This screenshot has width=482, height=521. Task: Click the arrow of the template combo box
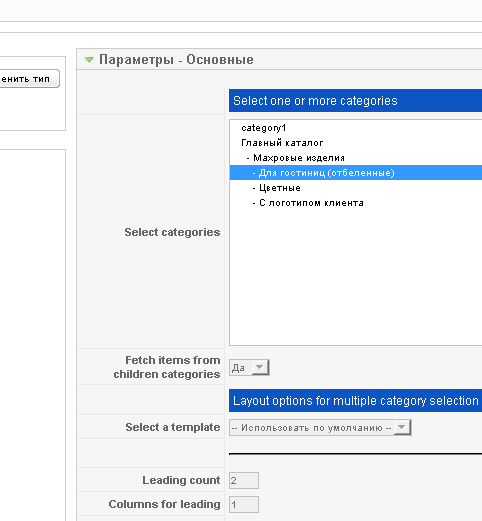[402, 427]
